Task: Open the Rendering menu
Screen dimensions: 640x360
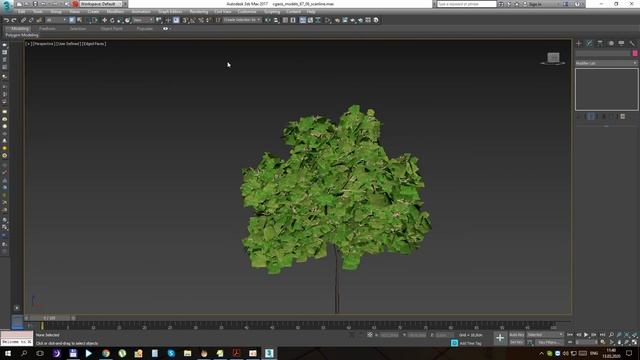Action: point(199,12)
